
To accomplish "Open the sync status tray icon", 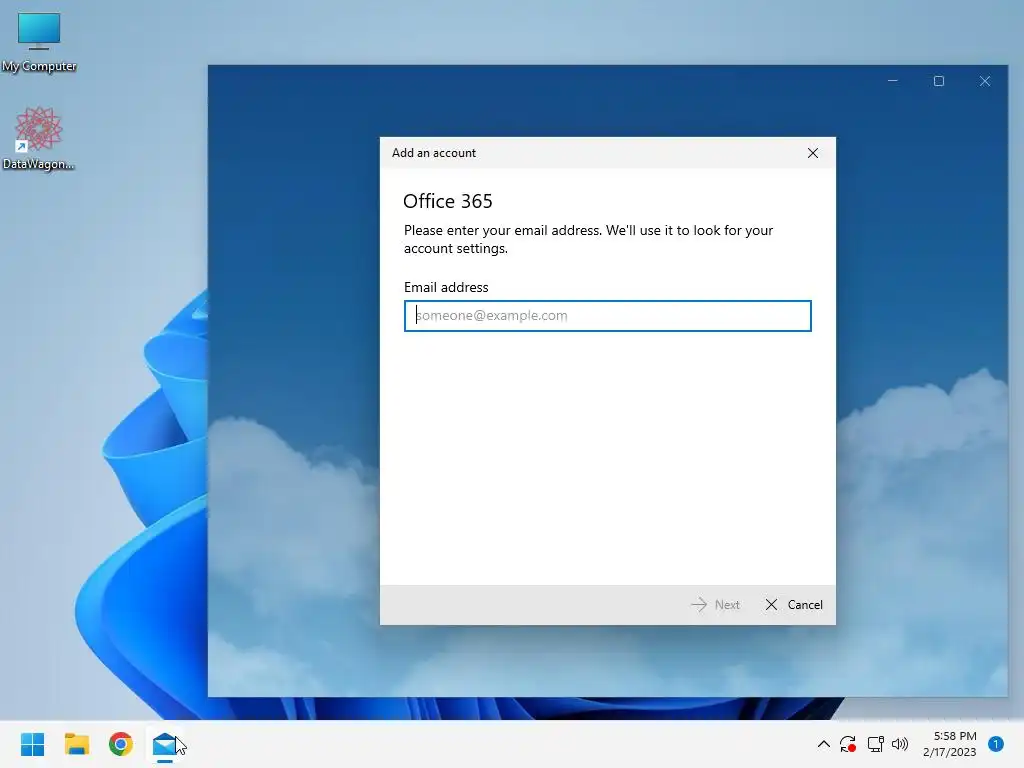I will pyautogui.click(x=848, y=744).
